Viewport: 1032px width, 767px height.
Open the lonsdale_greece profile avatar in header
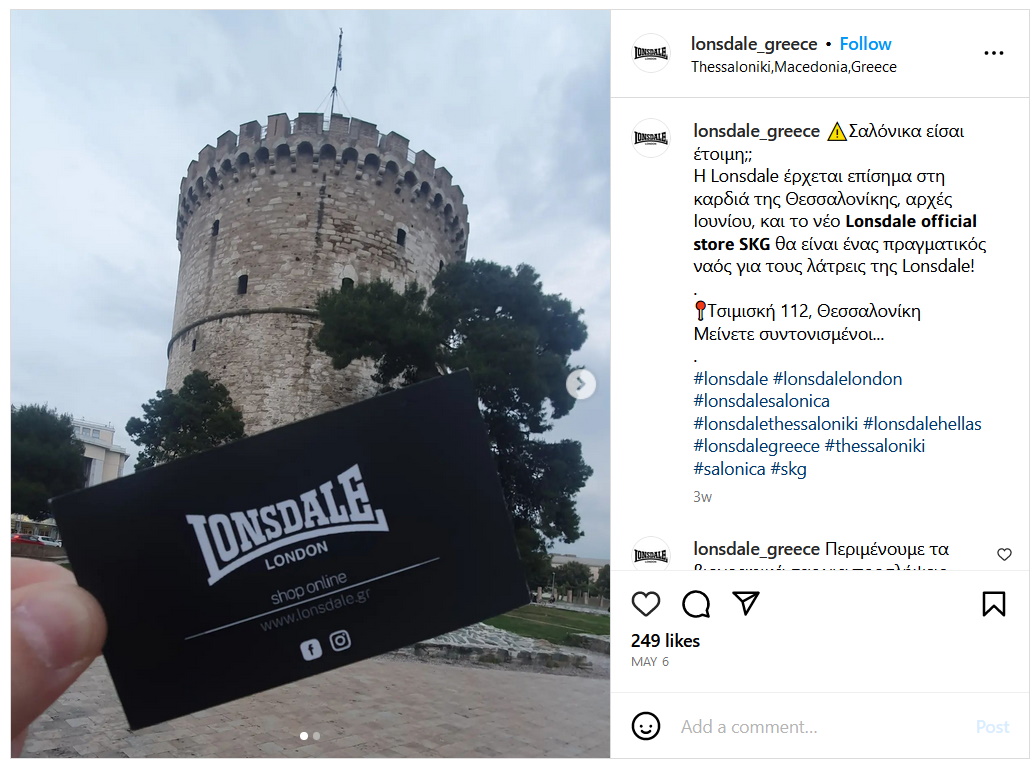(x=651, y=53)
